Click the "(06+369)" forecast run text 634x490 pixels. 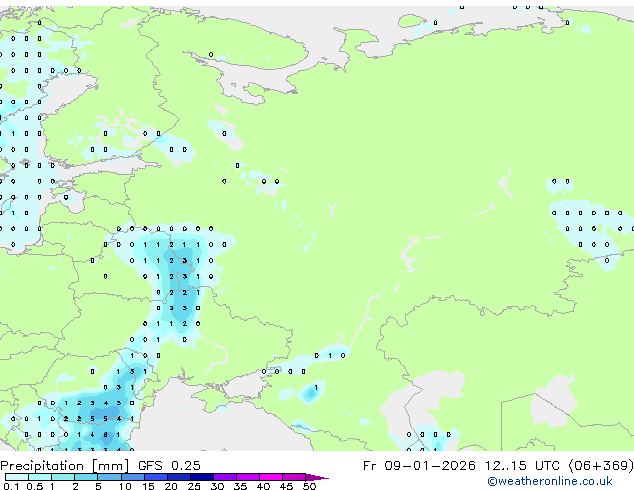pyautogui.click(x=601, y=465)
